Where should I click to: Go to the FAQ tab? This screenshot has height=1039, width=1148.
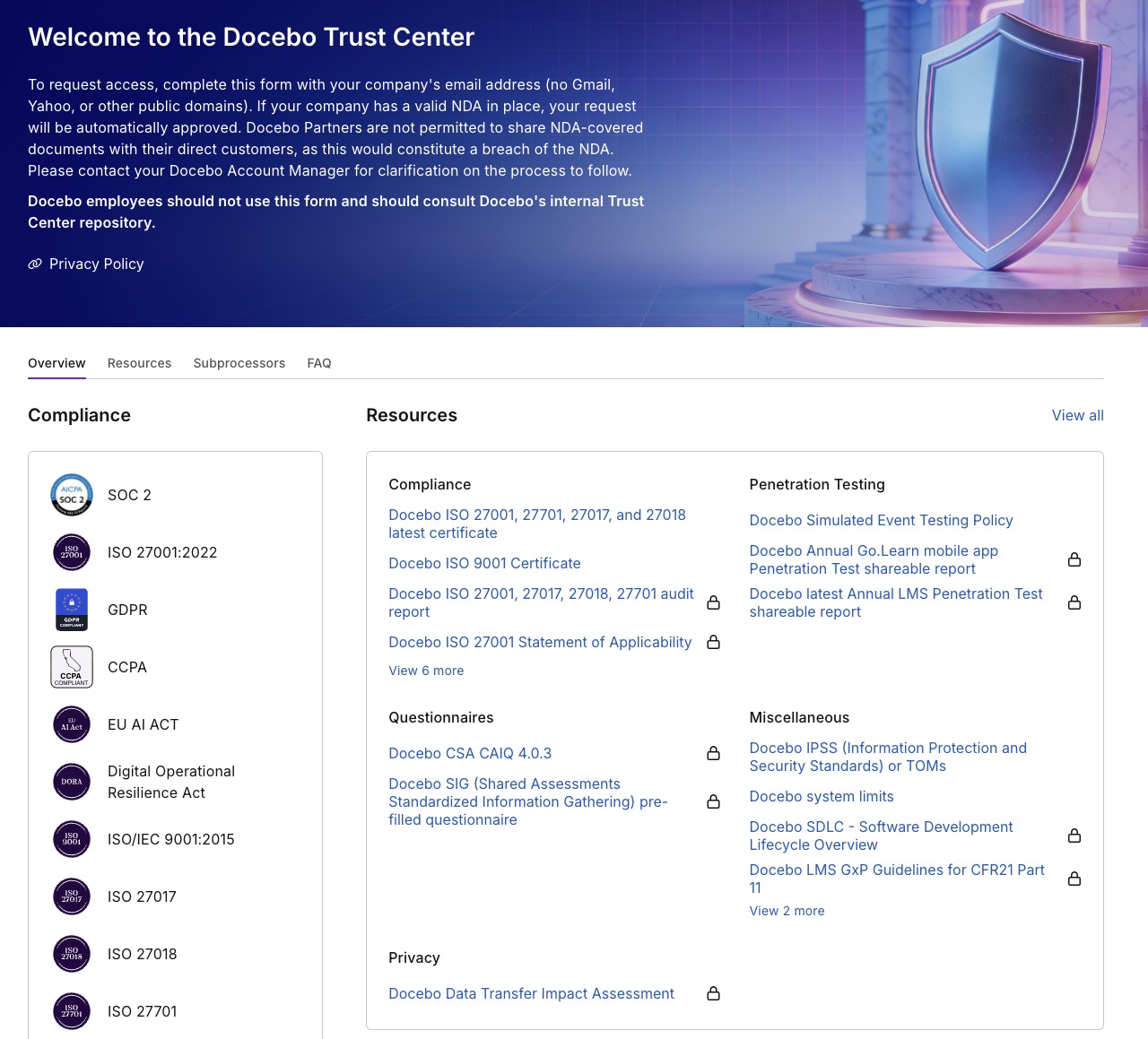click(x=319, y=363)
